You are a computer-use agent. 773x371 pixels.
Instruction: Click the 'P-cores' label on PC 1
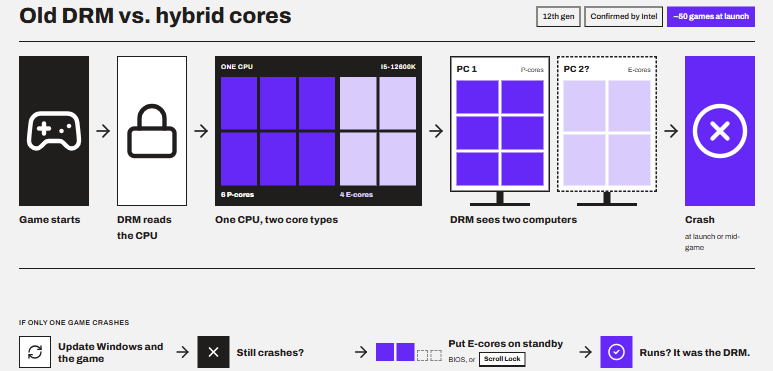click(x=532, y=70)
